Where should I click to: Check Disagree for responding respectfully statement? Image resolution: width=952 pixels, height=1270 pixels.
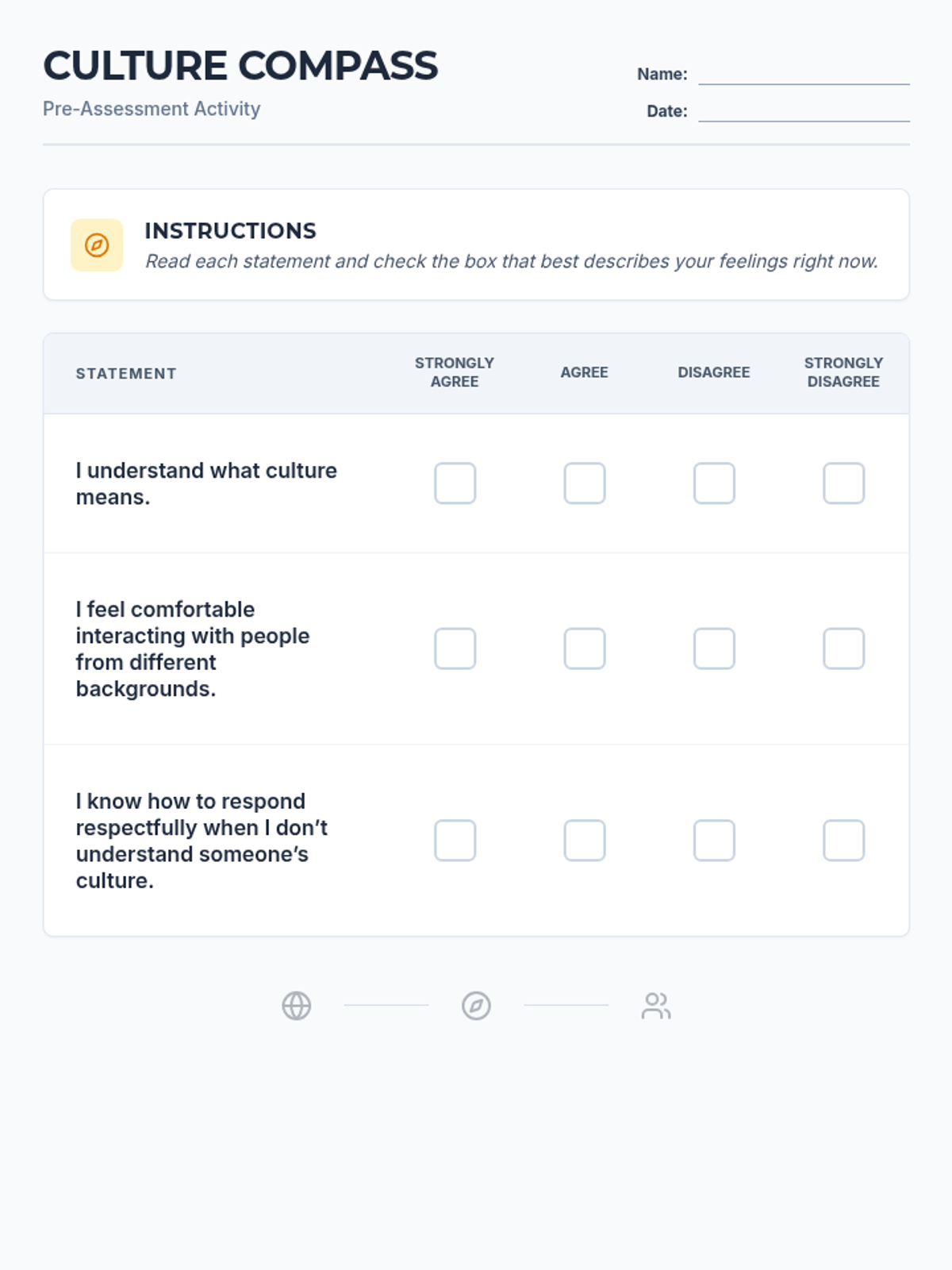pyautogui.click(x=714, y=841)
